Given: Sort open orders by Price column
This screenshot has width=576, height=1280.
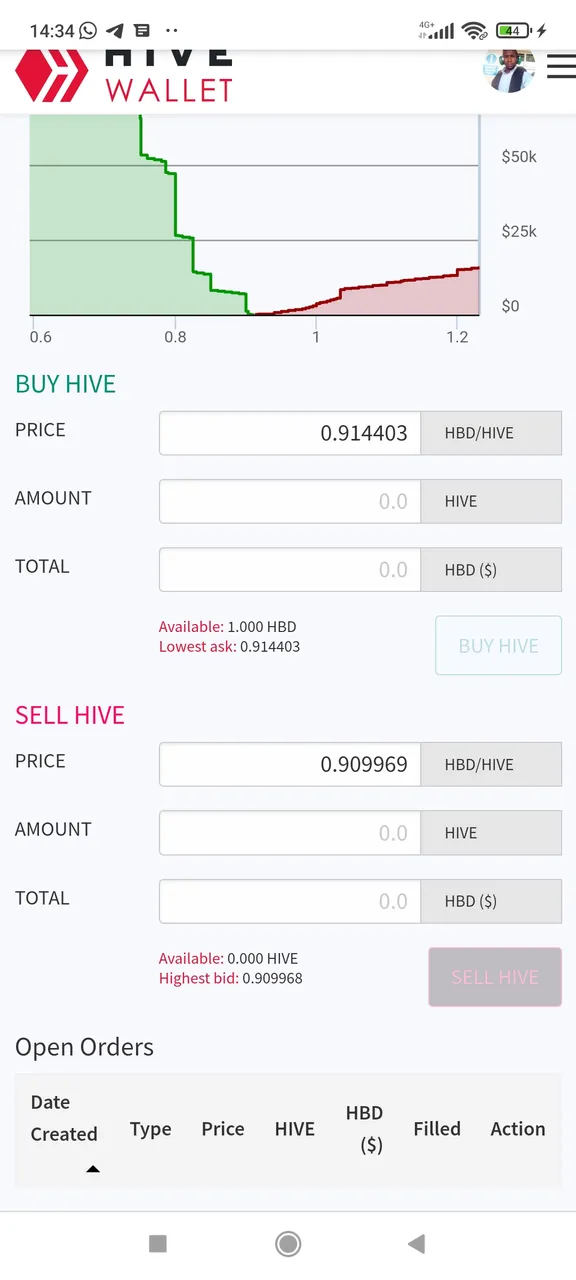Looking at the screenshot, I should (x=223, y=1129).
